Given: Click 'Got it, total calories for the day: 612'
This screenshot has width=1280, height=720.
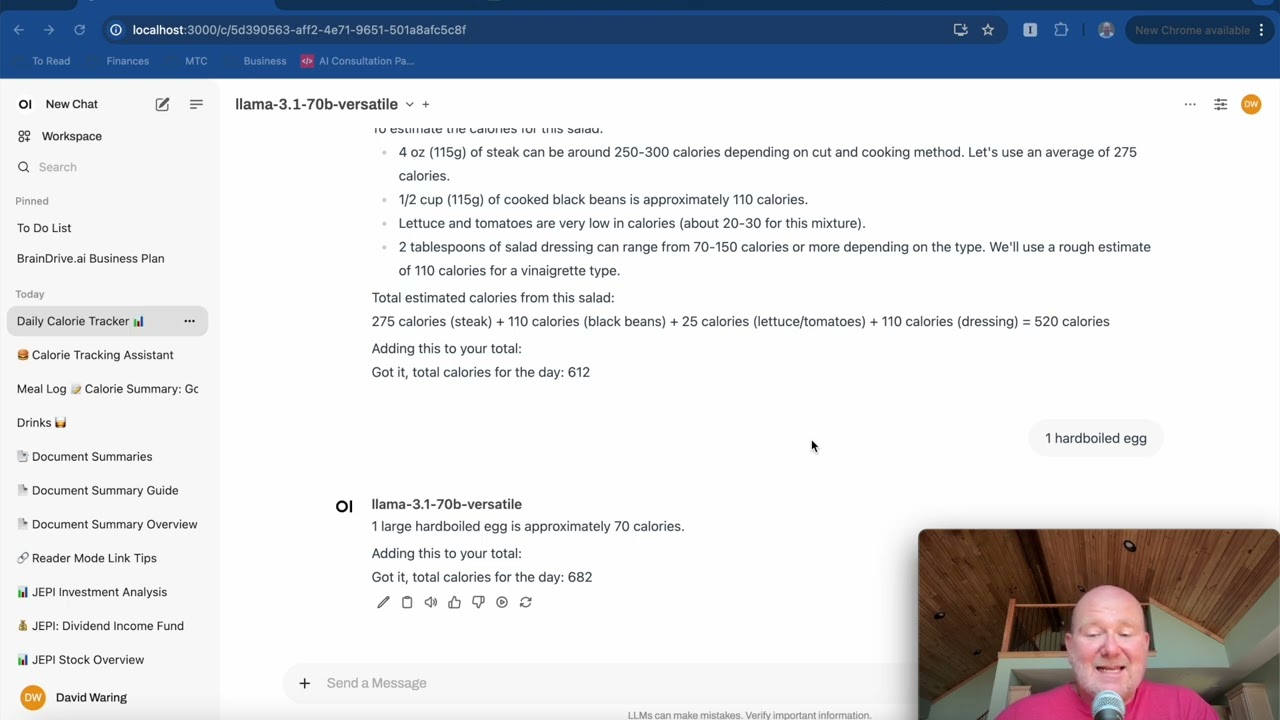Looking at the screenshot, I should click(481, 372).
